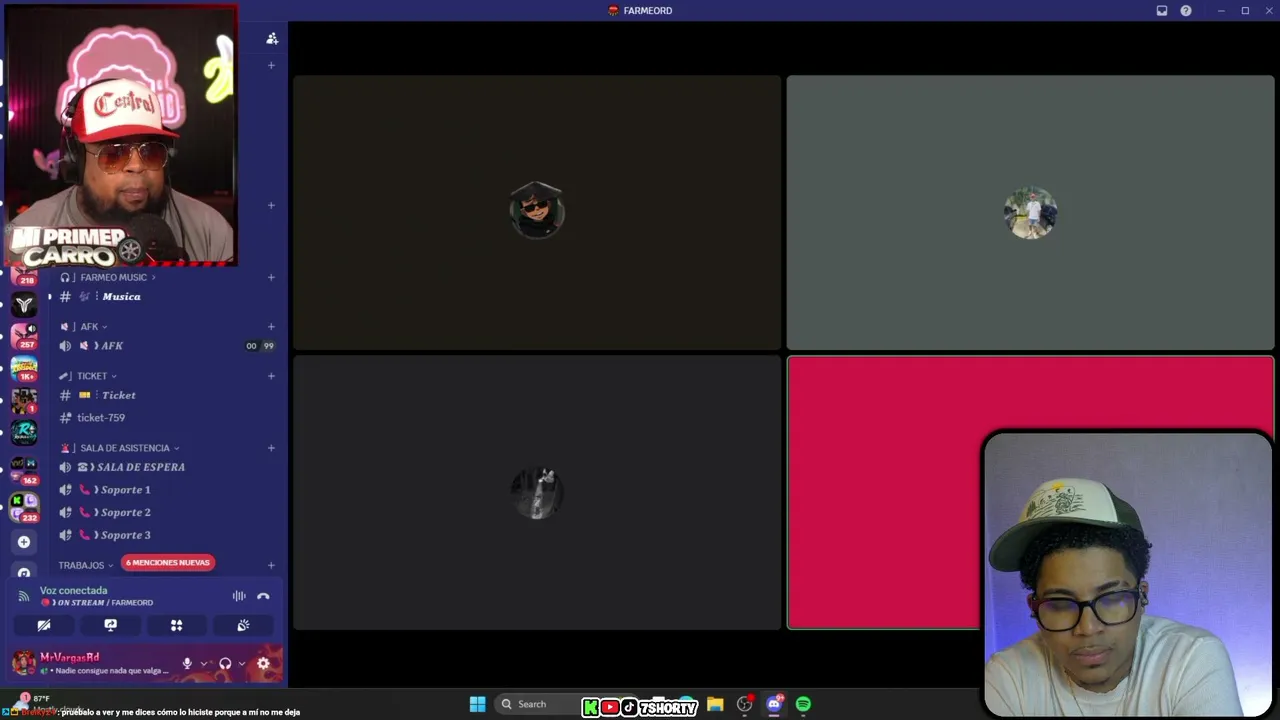Open headphone output options arrow

pyautogui.click(x=242, y=663)
